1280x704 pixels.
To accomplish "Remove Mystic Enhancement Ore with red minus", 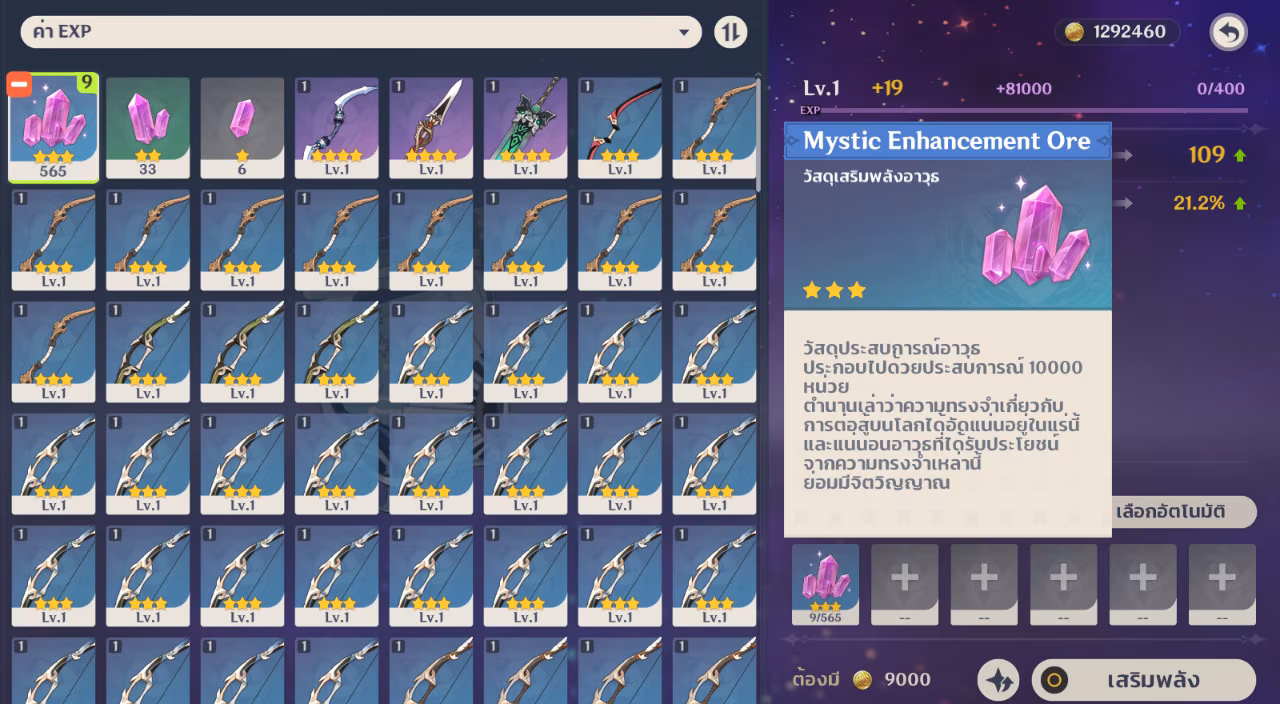I will coord(19,85).
